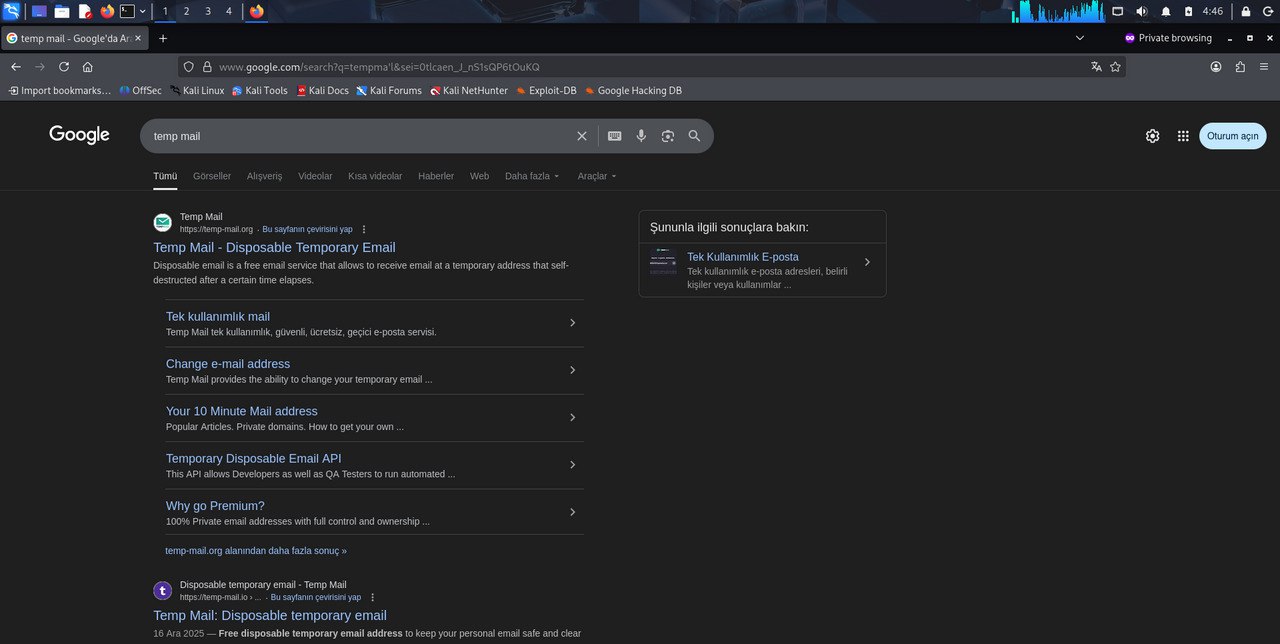Expand the 'Daha fazla' dropdown

532,176
